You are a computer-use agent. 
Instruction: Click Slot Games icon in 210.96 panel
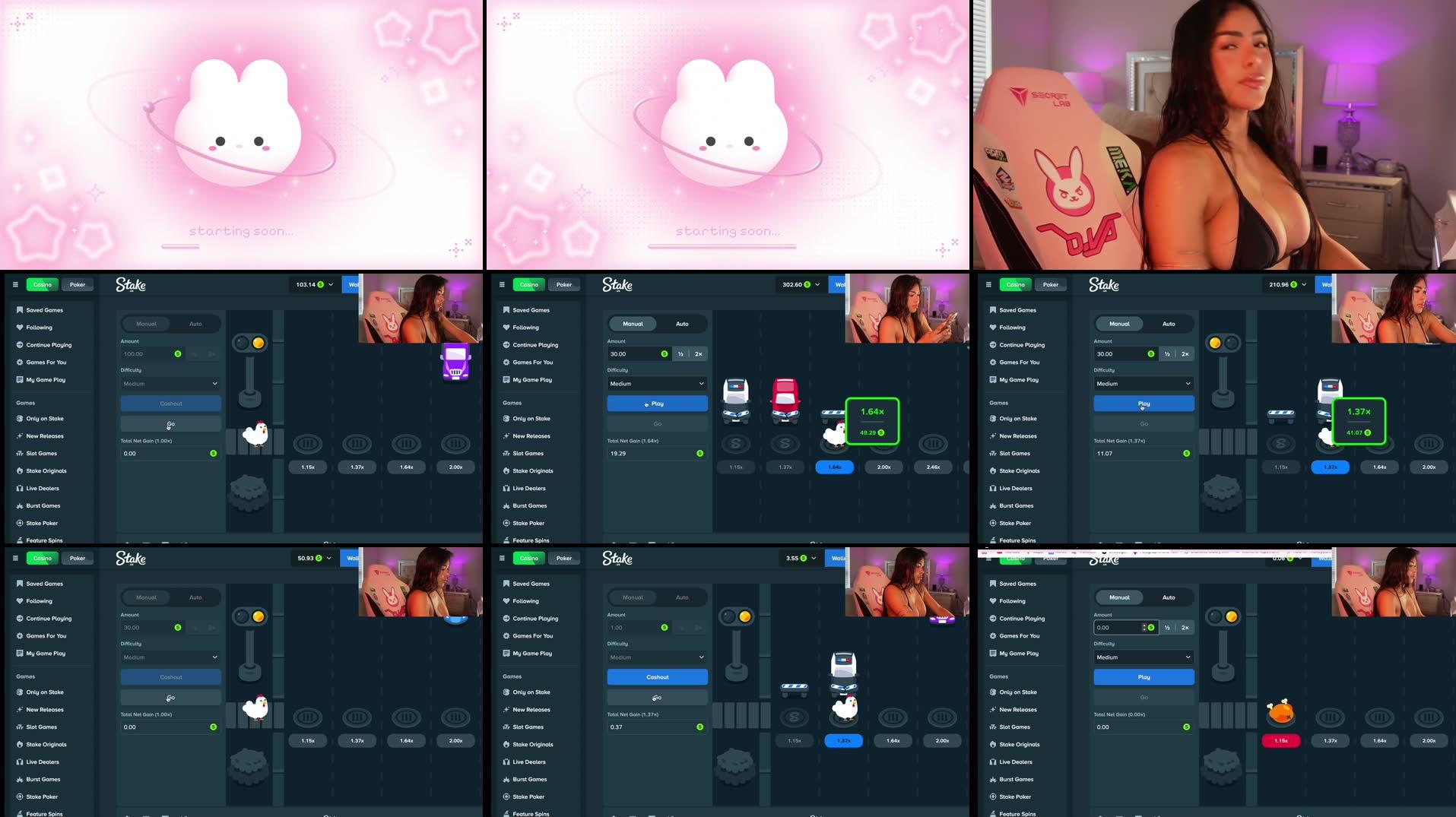tap(993, 454)
